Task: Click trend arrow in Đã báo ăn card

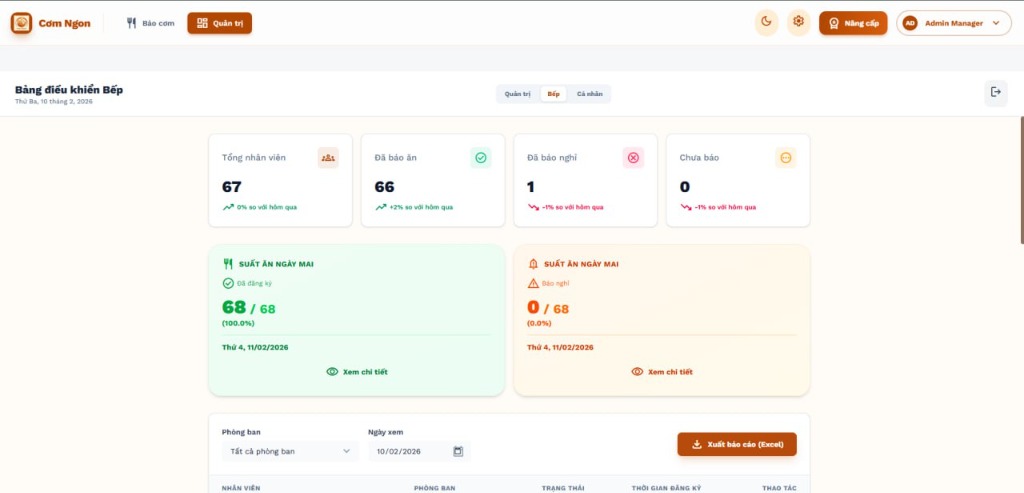Action: (x=381, y=207)
